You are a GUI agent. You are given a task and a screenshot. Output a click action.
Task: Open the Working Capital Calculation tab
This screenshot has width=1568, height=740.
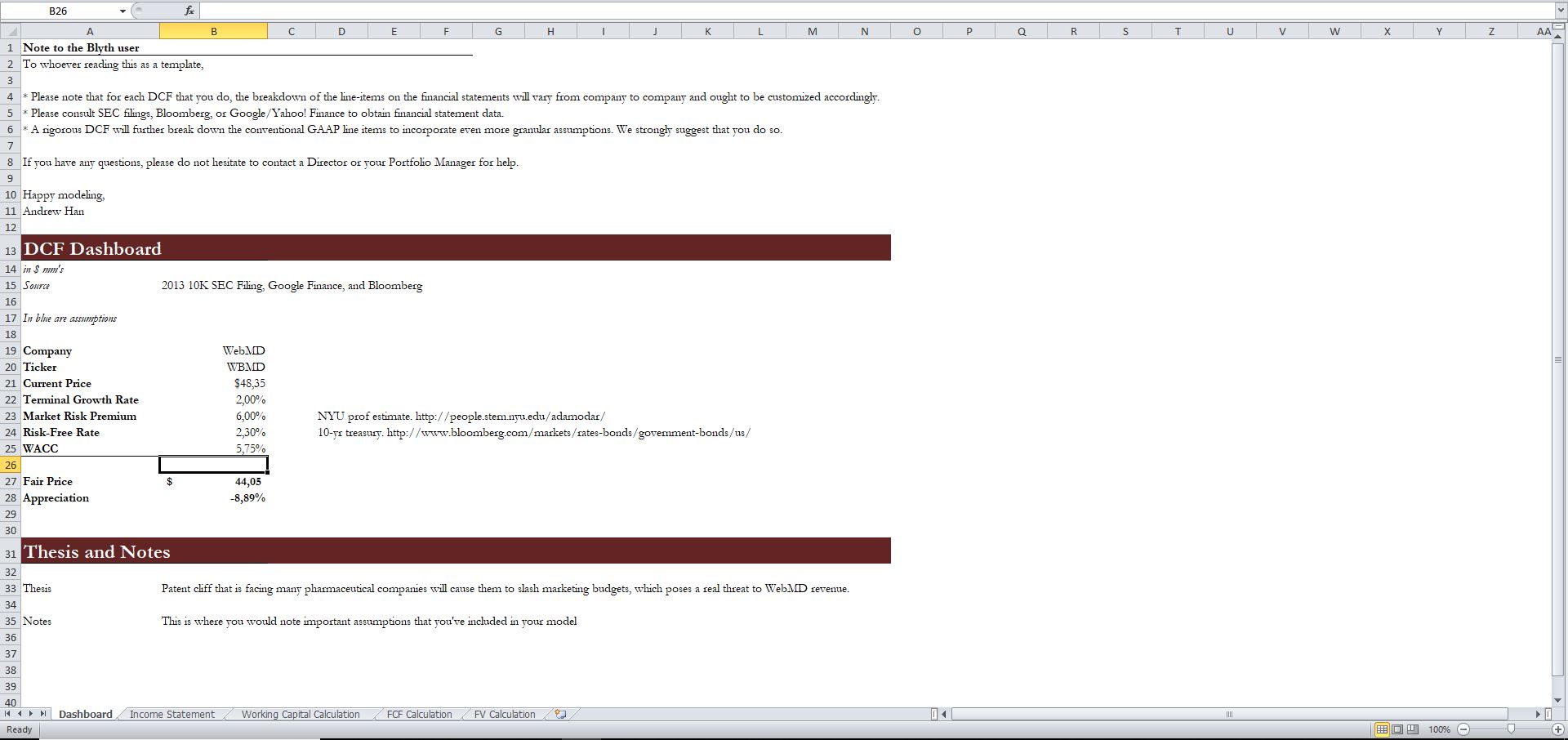301,714
